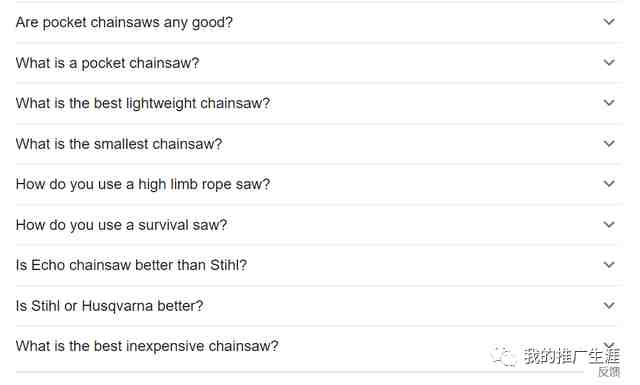Click arrow next to 'Is Stihl or Husqvarna better?'

pyautogui.click(x=609, y=305)
